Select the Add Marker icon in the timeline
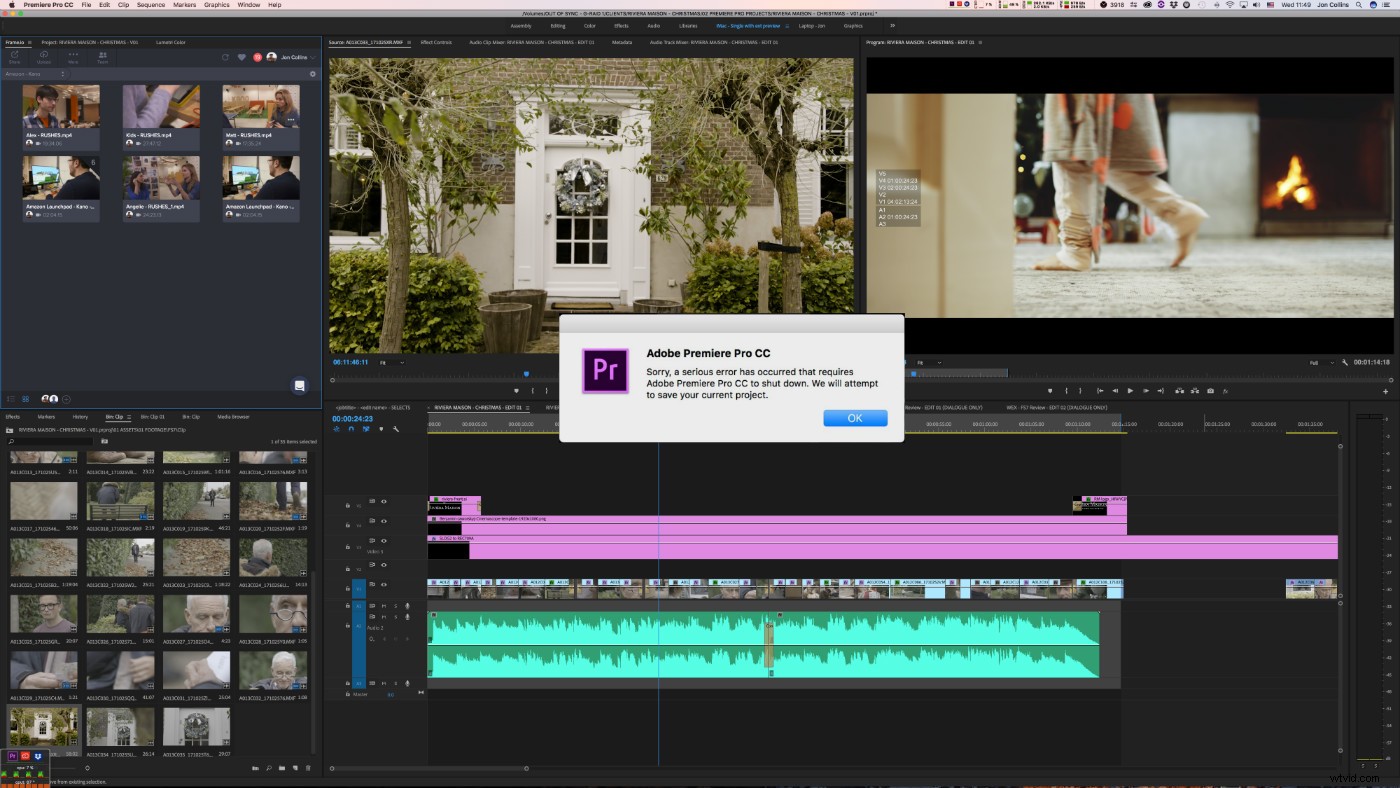 point(381,428)
